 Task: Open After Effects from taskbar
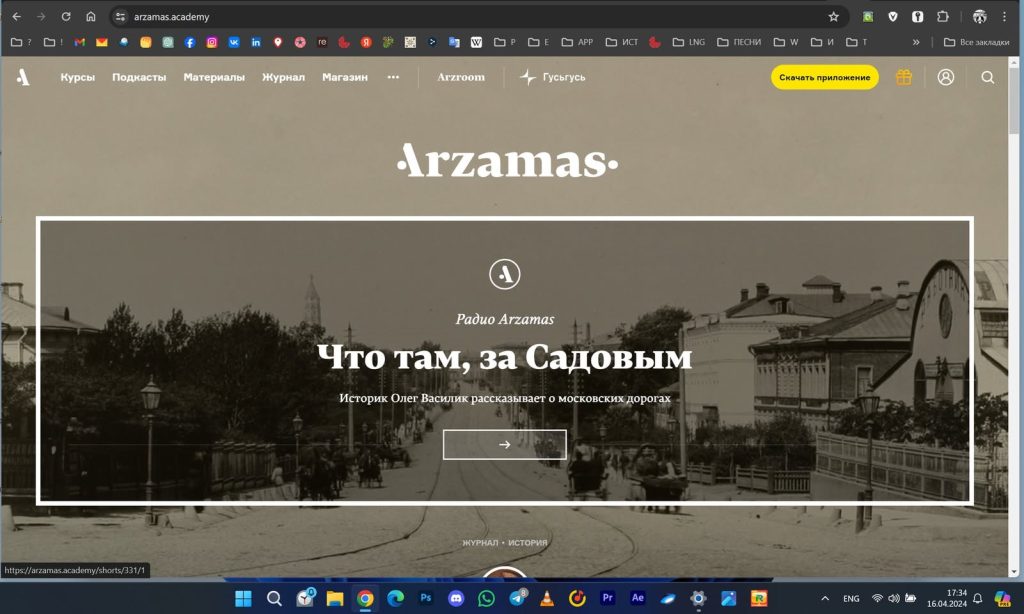tap(638, 598)
